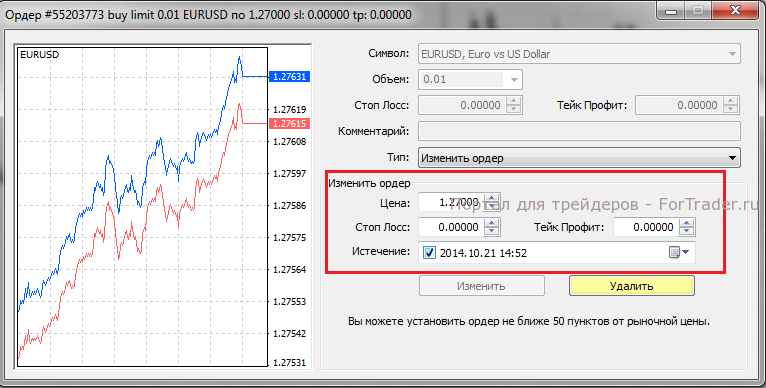Decrease the lower Тейк Профит value
This screenshot has height=388, width=766.
point(687,231)
